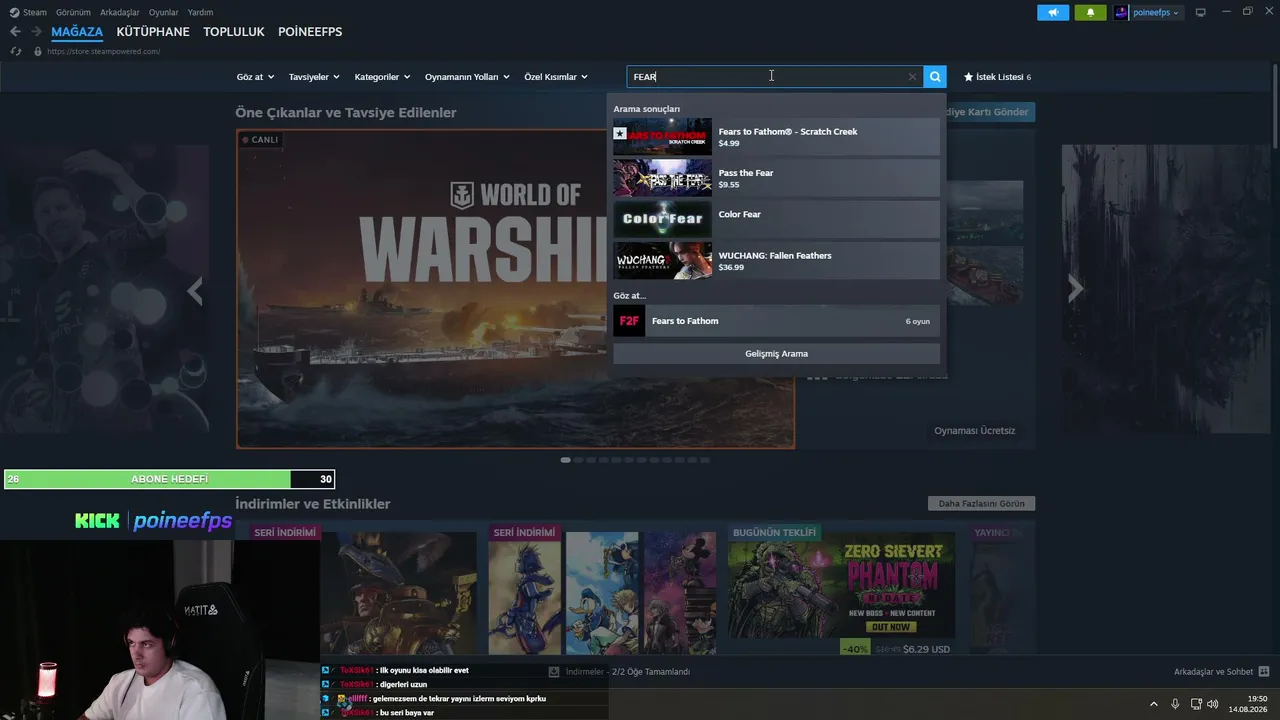This screenshot has width=1280, height=720.
Task: Open the World of Warships featured banner
Action: coord(516,289)
